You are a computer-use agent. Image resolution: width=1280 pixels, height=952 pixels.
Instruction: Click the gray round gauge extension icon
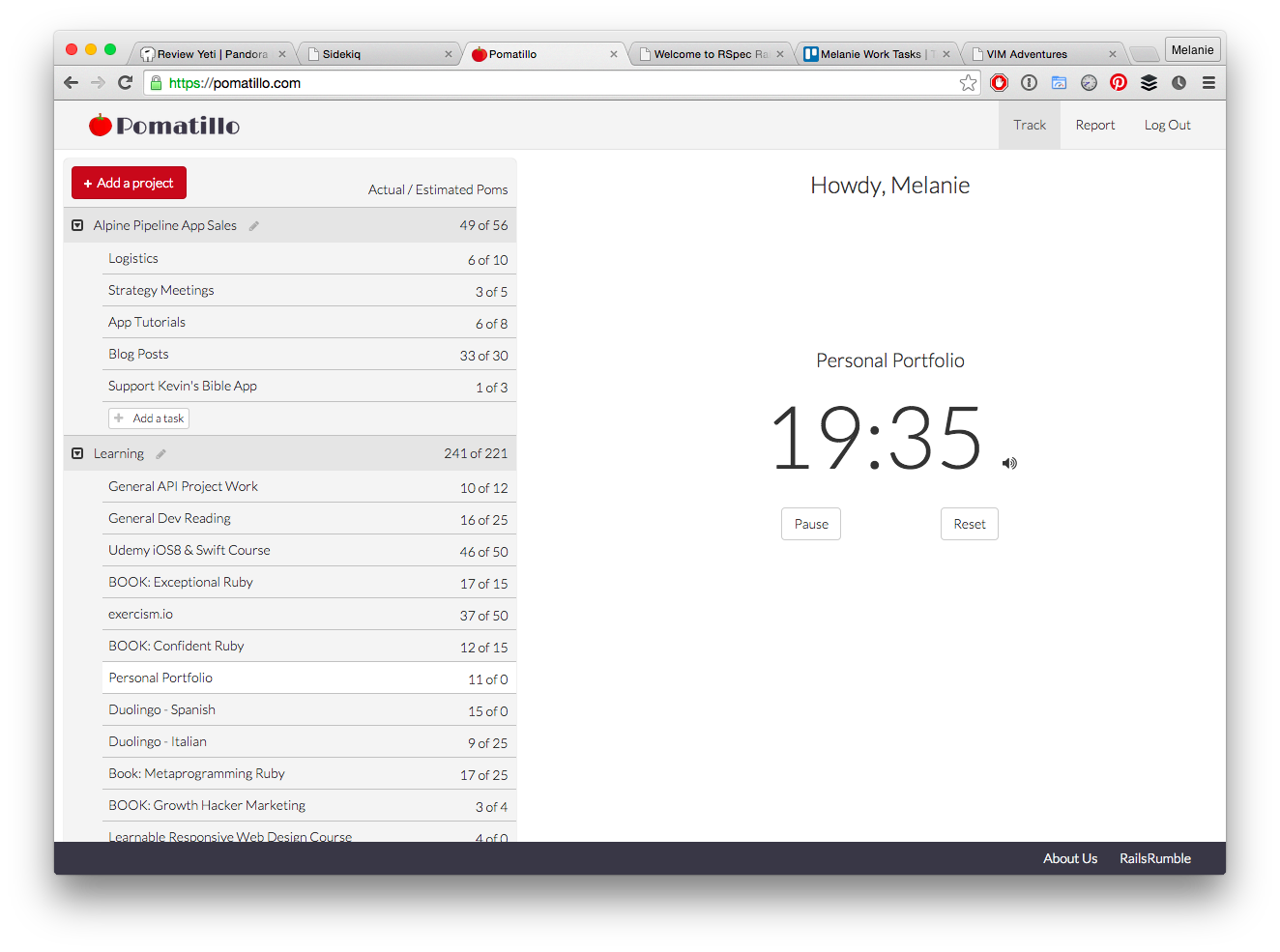(1090, 83)
